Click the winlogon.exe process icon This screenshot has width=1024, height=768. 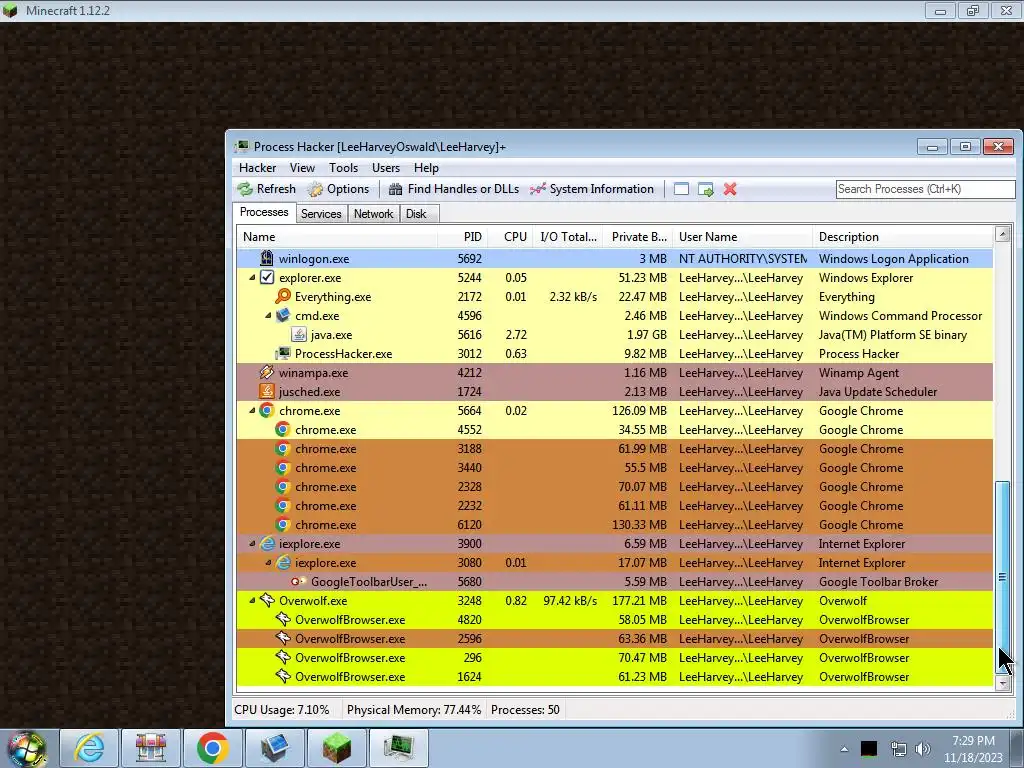266,259
